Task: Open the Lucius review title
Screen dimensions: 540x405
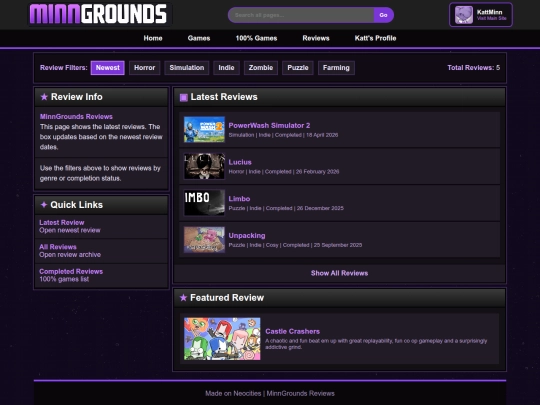Action: point(240,162)
